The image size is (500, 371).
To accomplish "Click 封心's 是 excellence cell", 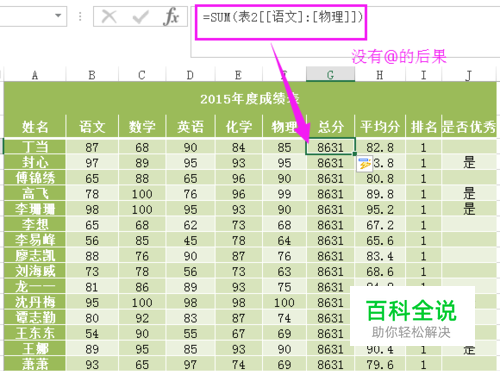I will 469,163.
